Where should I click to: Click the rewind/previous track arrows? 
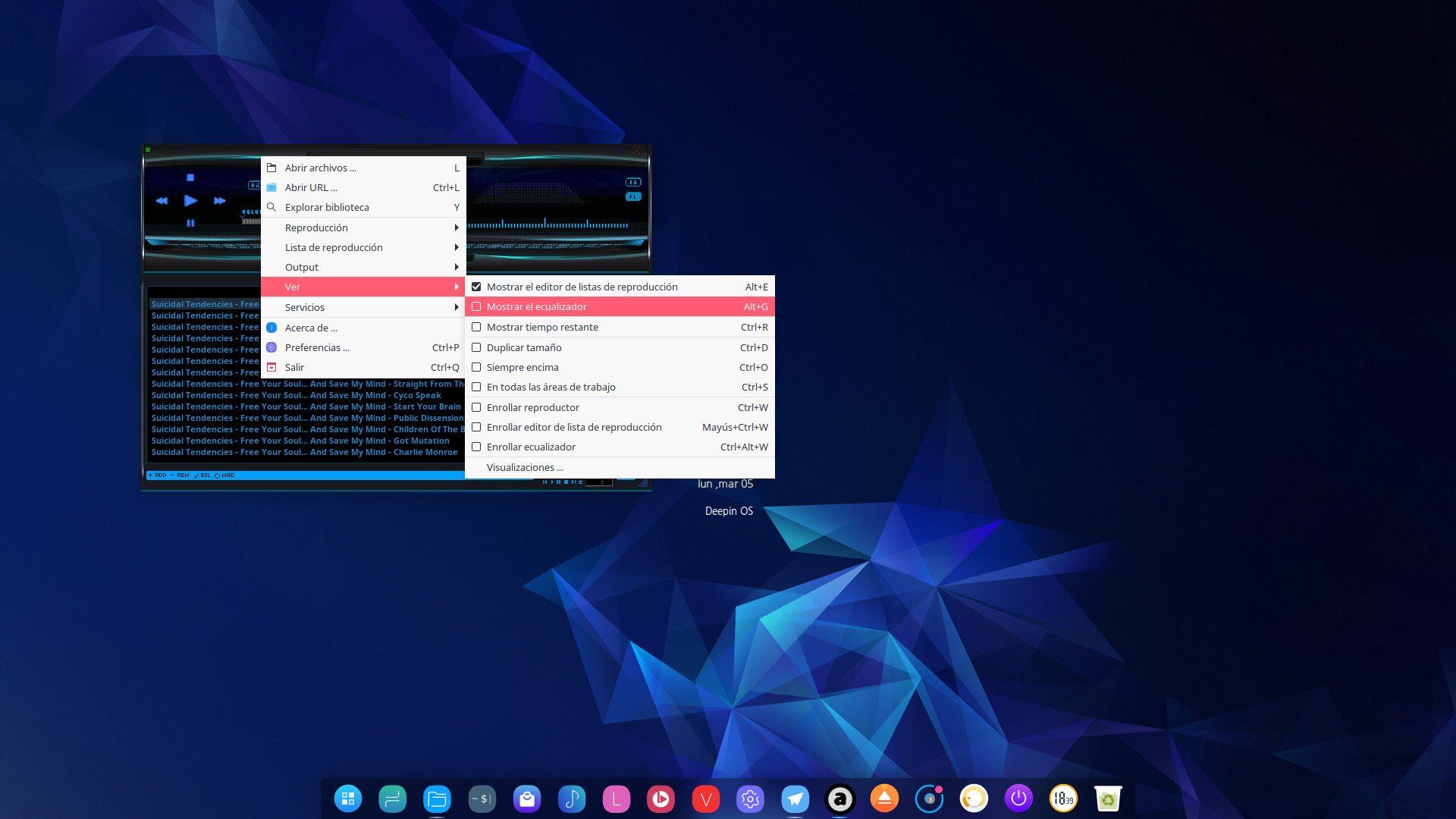[162, 201]
